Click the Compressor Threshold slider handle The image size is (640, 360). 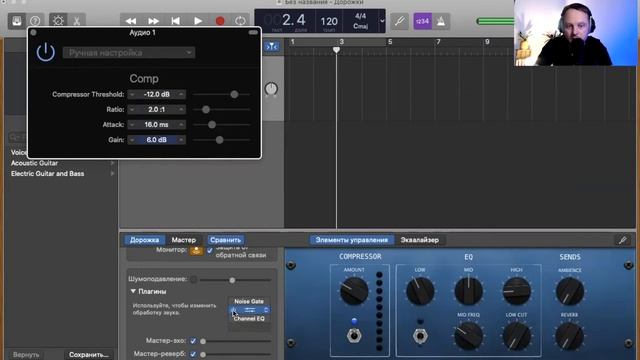pos(234,94)
